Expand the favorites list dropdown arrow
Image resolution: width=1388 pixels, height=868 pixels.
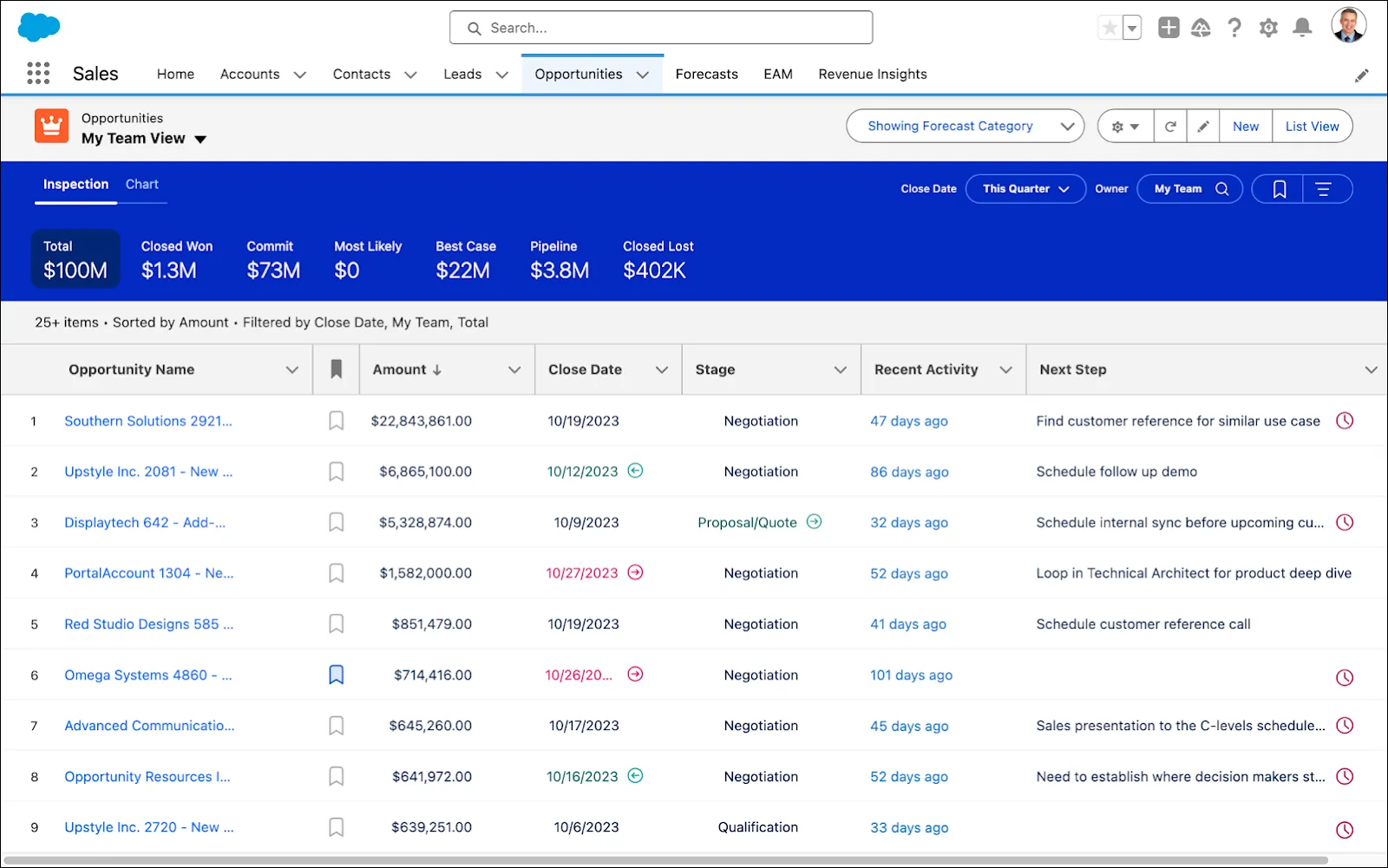[1132, 28]
